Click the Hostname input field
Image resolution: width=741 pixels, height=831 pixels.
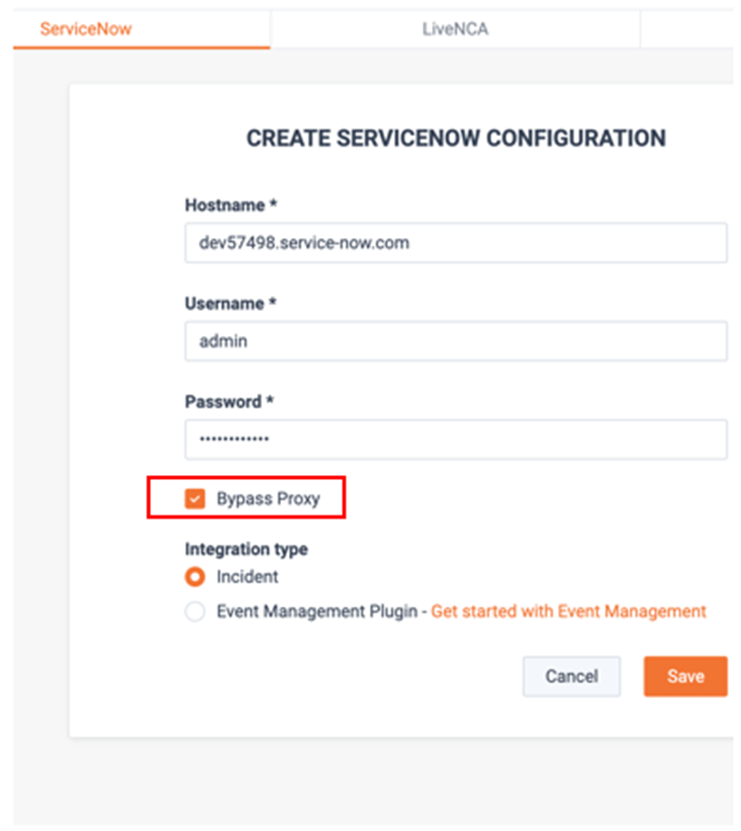point(455,243)
